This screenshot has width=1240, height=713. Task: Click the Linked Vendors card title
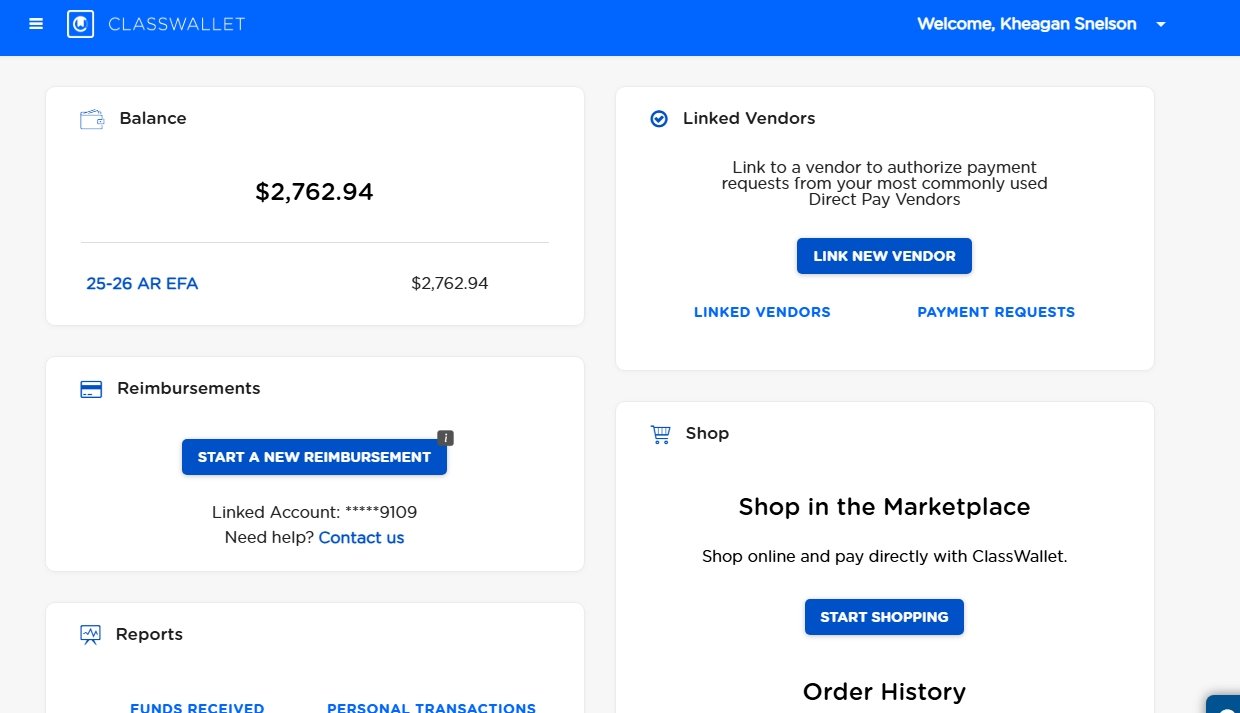[x=749, y=118]
